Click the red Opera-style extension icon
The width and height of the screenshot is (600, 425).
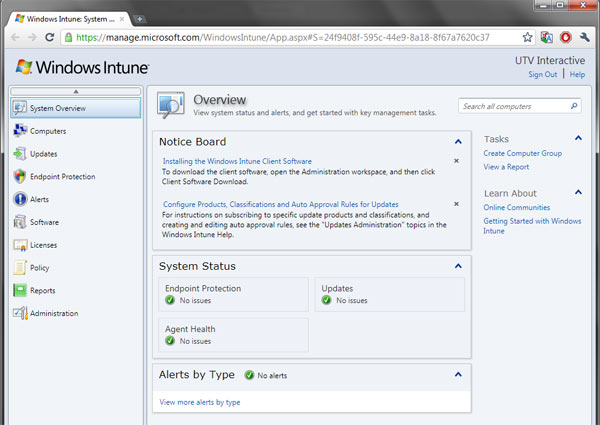[566, 37]
